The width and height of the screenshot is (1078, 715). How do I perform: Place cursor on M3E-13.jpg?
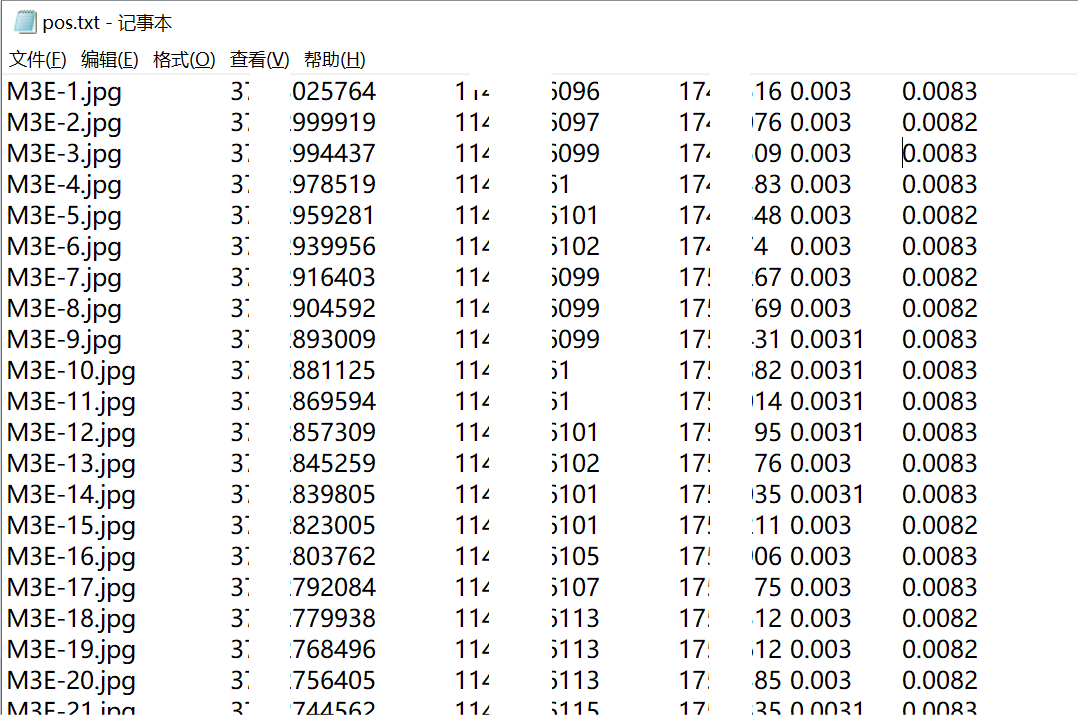point(71,464)
